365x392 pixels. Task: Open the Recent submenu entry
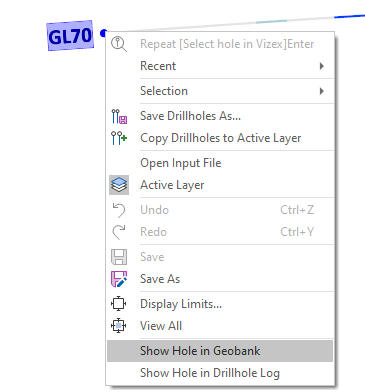pyautogui.click(x=220, y=66)
